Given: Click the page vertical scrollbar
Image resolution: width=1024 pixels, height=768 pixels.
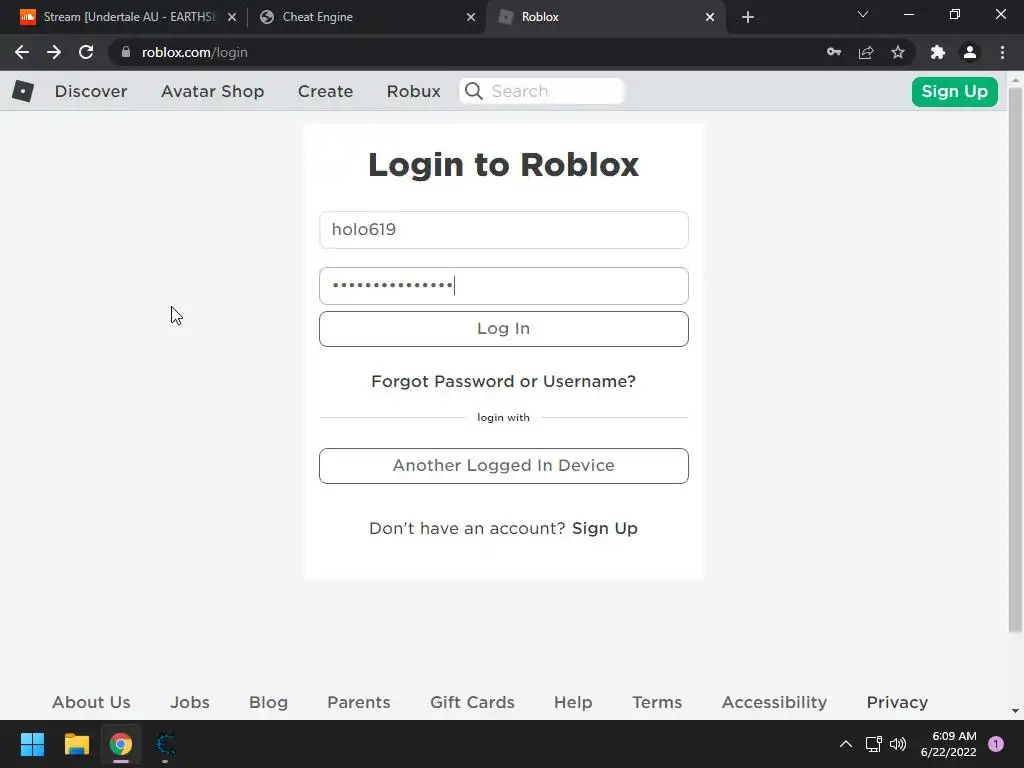Looking at the screenshot, I should (1015, 359).
